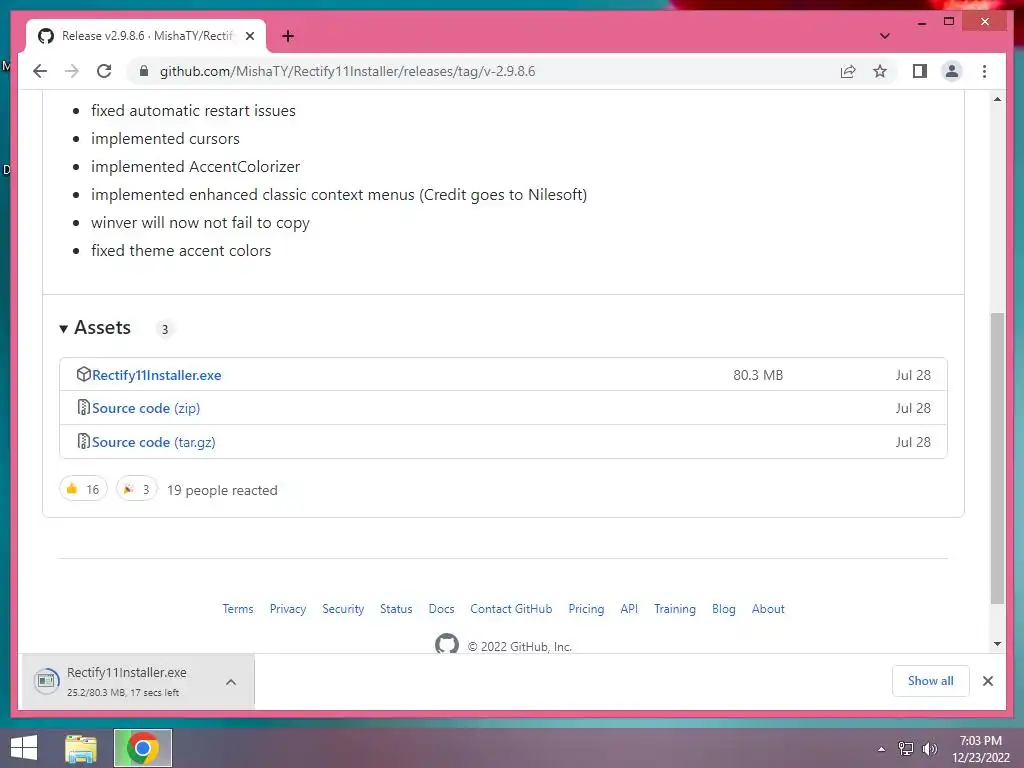Close the Release v2.9.8.6 tab
The height and width of the screenshot is (768, 1024).
click(249, 36)
